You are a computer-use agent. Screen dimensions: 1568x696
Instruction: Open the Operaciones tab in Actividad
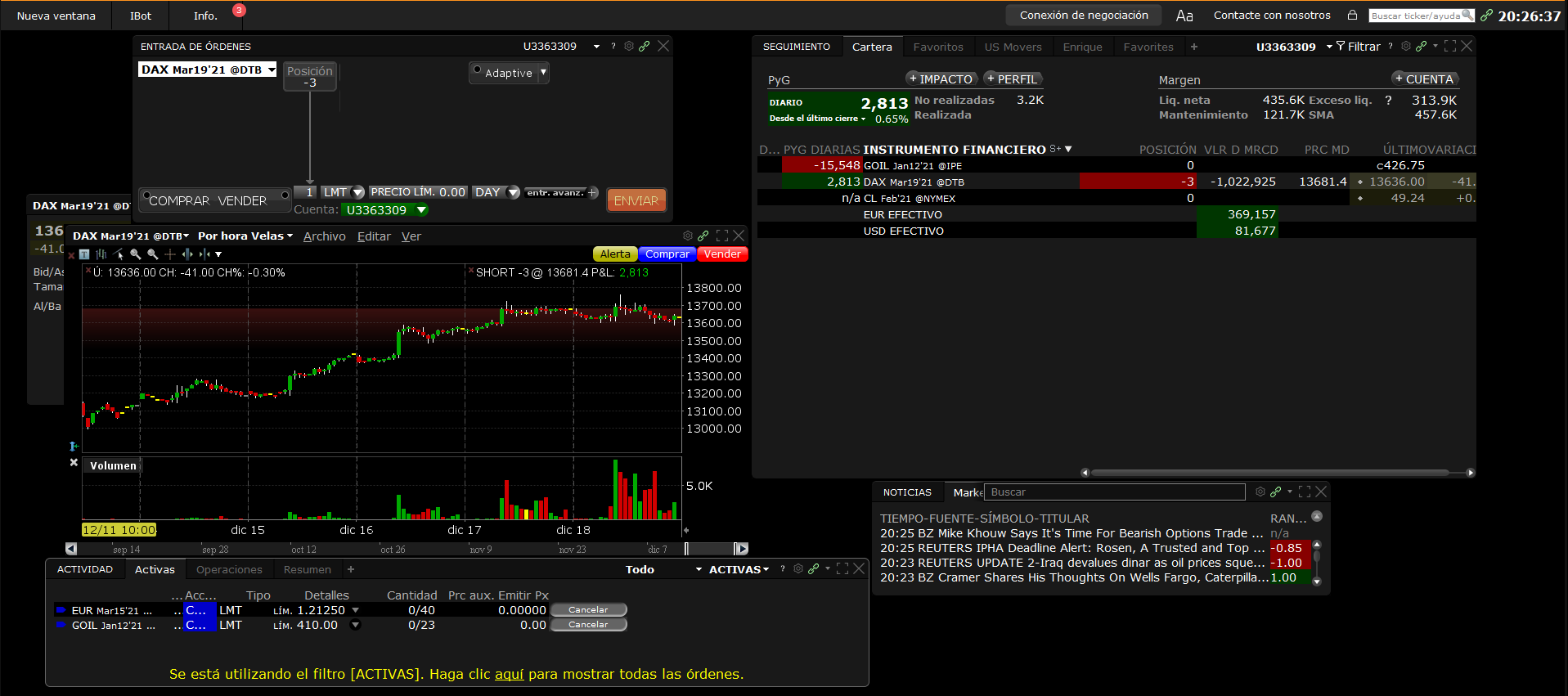point(229,569)
